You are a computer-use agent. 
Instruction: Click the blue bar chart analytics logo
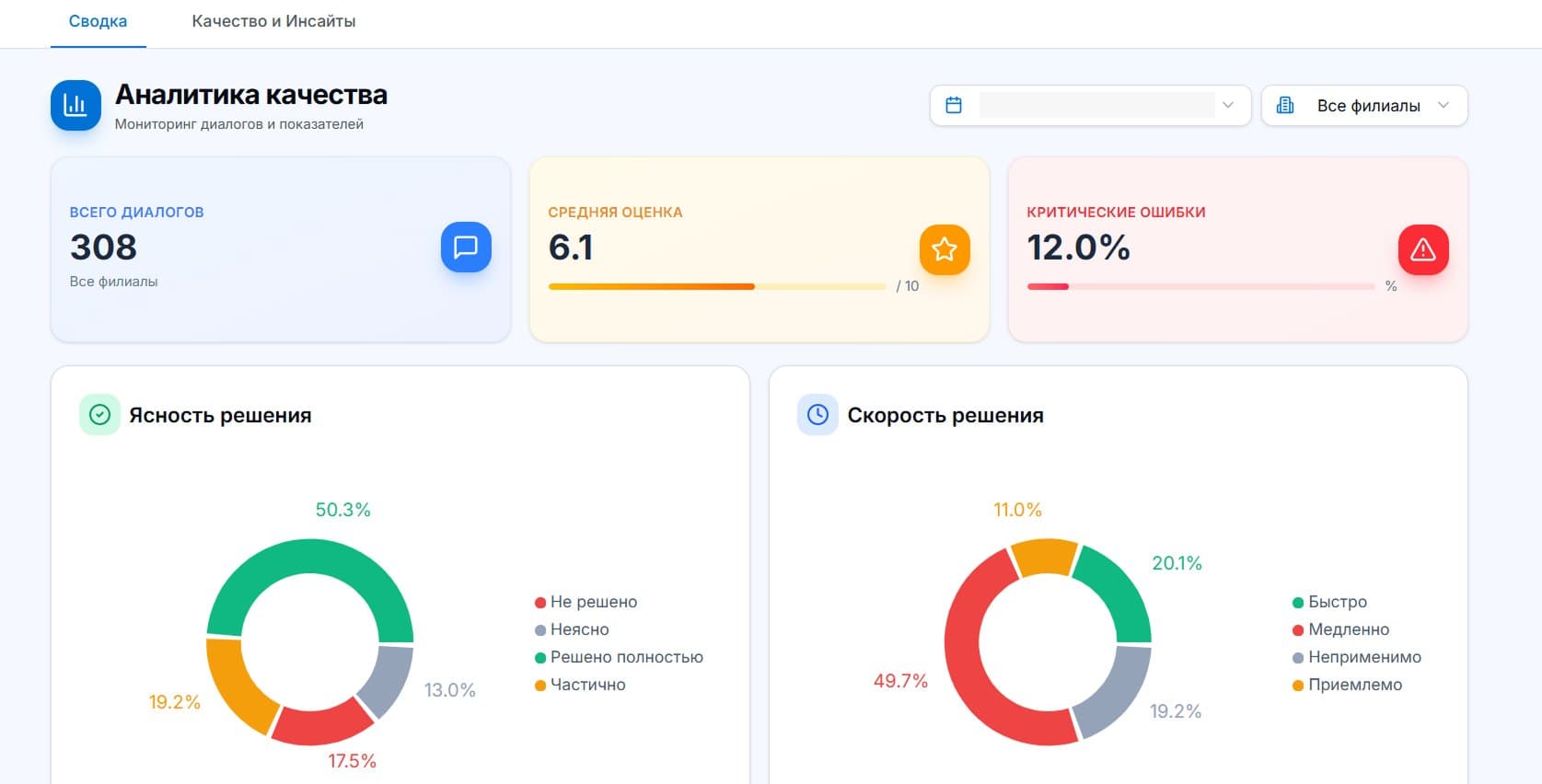pos(75,106)
